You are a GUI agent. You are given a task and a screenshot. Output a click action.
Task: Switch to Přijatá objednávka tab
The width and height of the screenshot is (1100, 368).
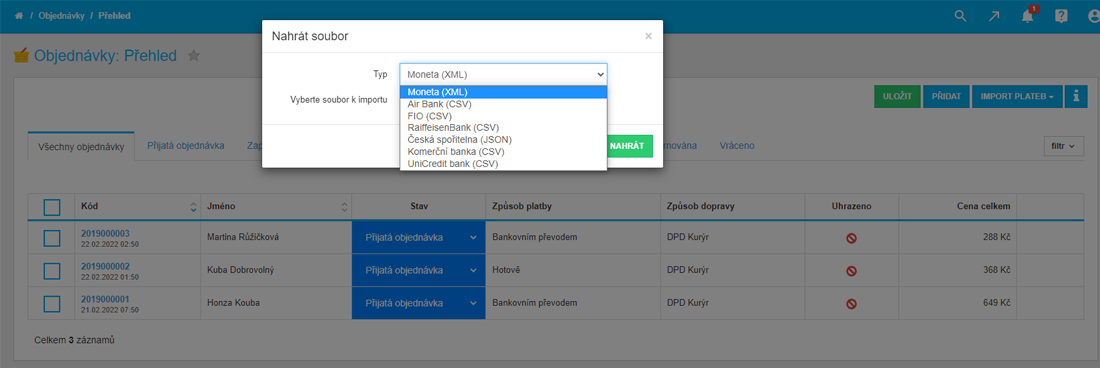[x=185, y=146]
